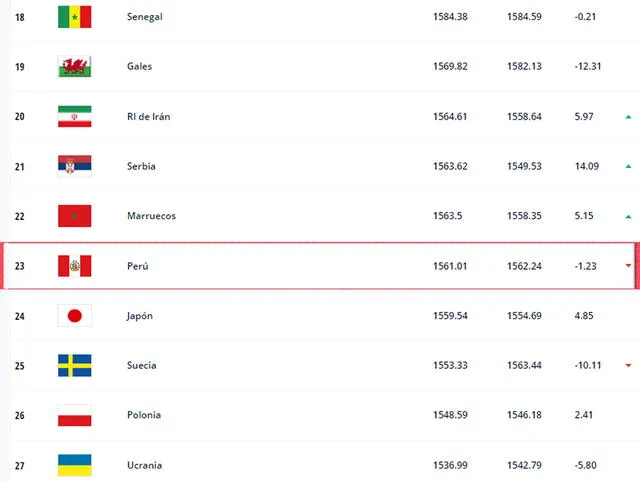Click Perú's current points 1561.01
Image resolution: width=640 pixels, height=481 pixels.
450,266
